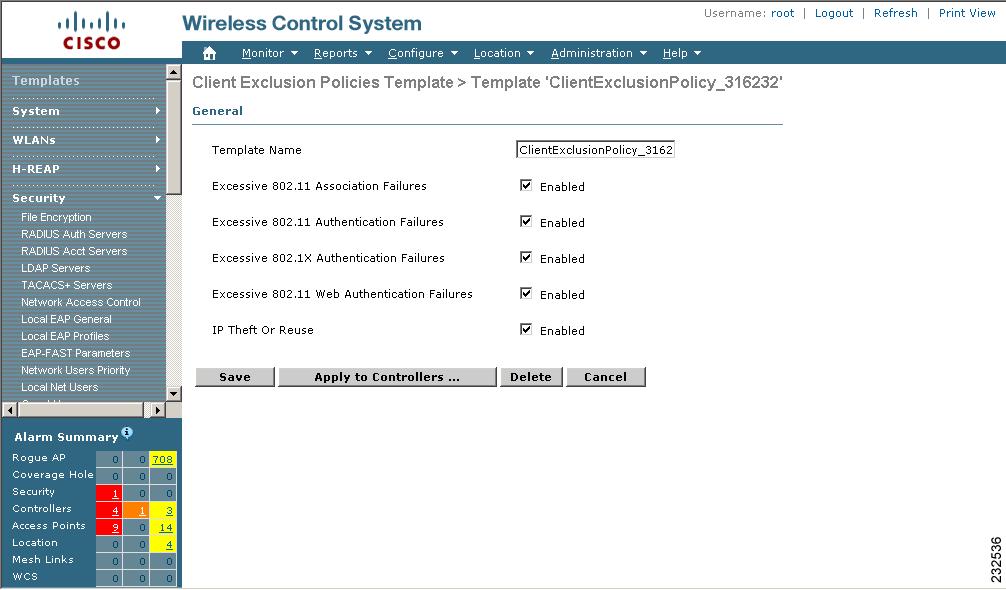Open the Monitor menu
The height and width of the screenshot is (590, 1006).
269,53
